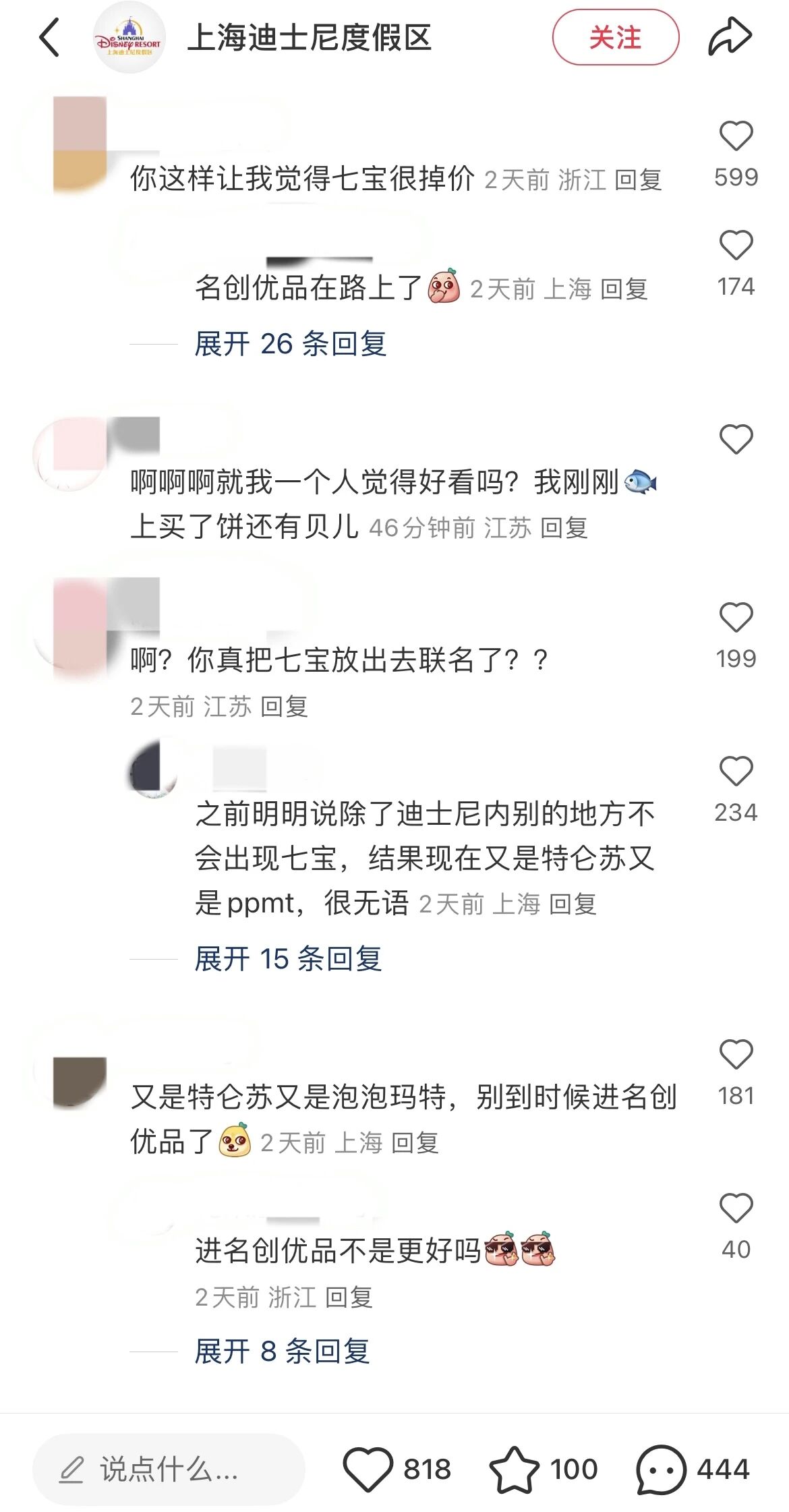Like the 234-likes reply about 特仑苏
This screenshot has height=1512, width=789.
point(736,771)
